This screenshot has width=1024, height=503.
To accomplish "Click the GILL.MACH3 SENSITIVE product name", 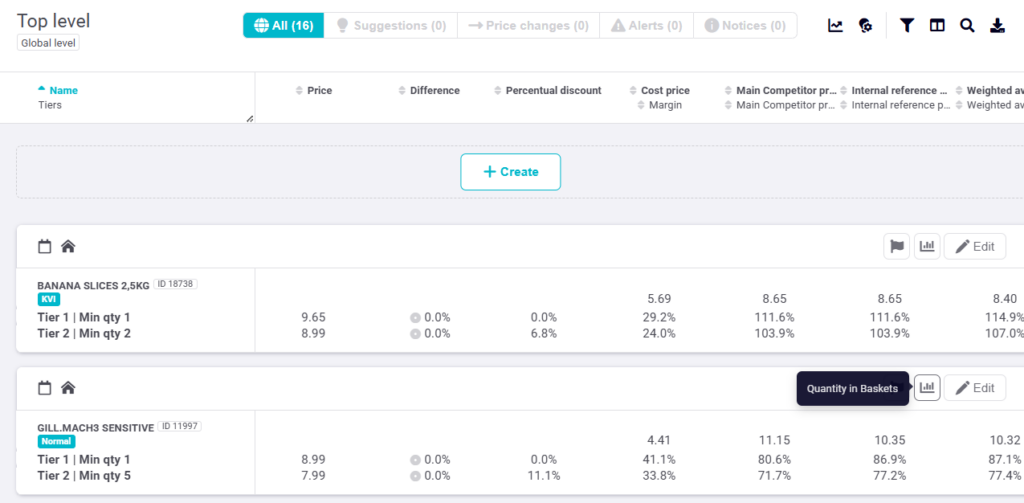I will tap(95, 427).
